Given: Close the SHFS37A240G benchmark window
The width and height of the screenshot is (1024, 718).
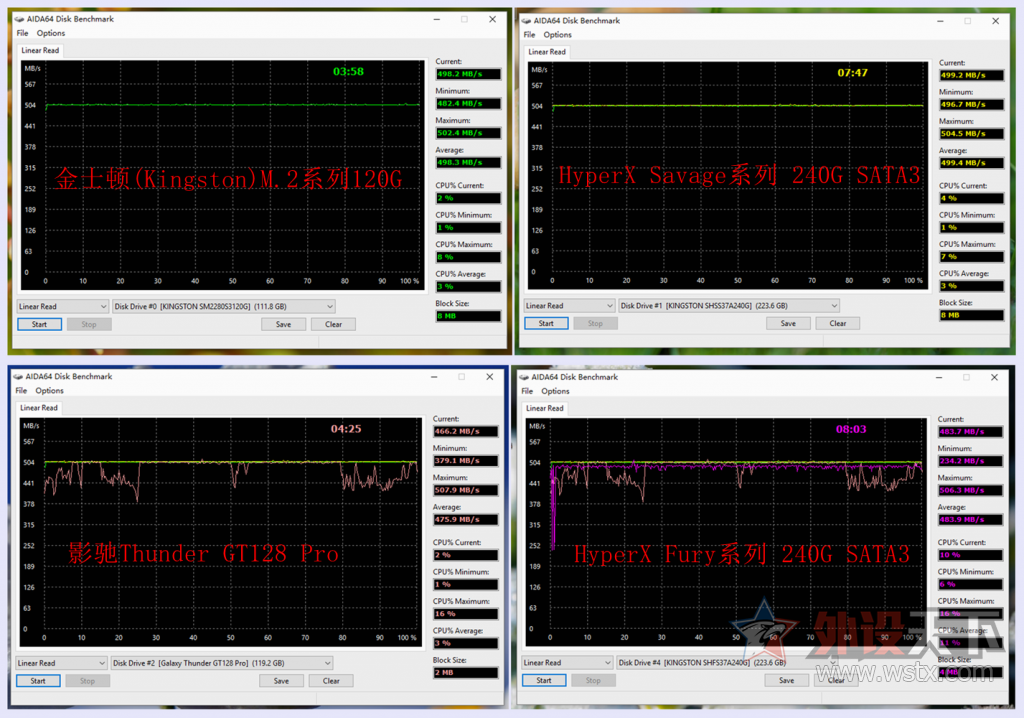Looking at the screenshot, I should (x=994, y=378).
